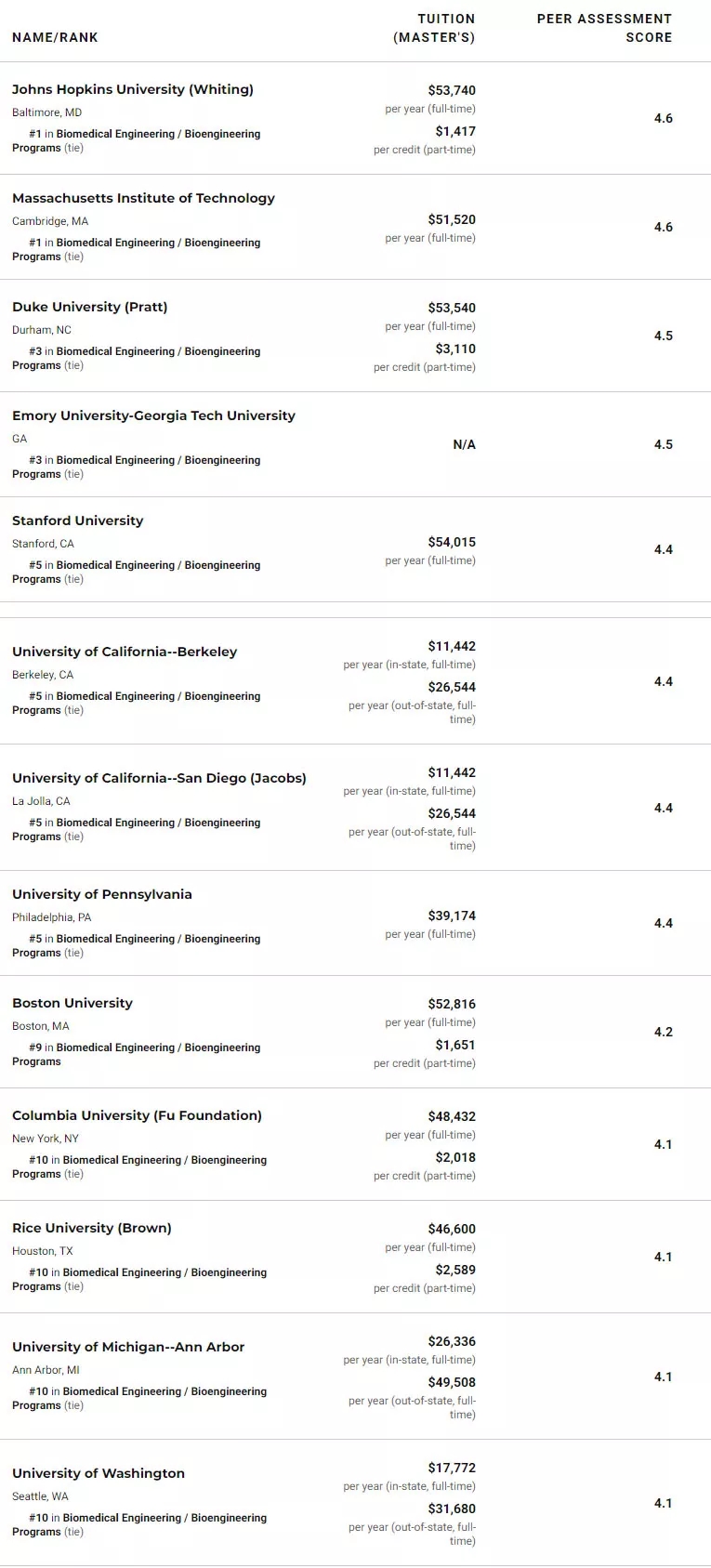Open Biomedical Engineering ranking link under Boston University

point(158,1048)
